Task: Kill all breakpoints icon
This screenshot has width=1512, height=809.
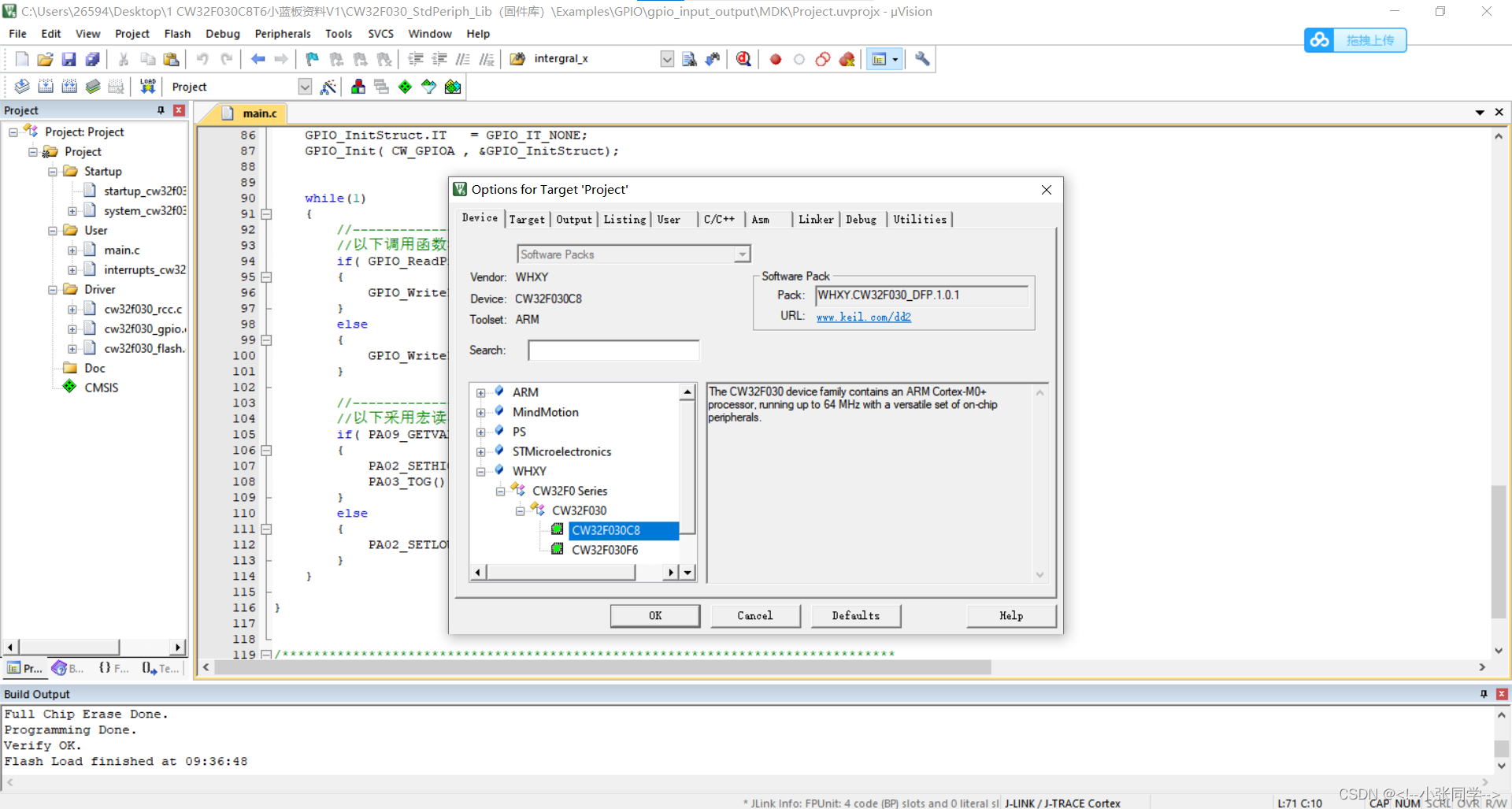Action: (847, 59)
